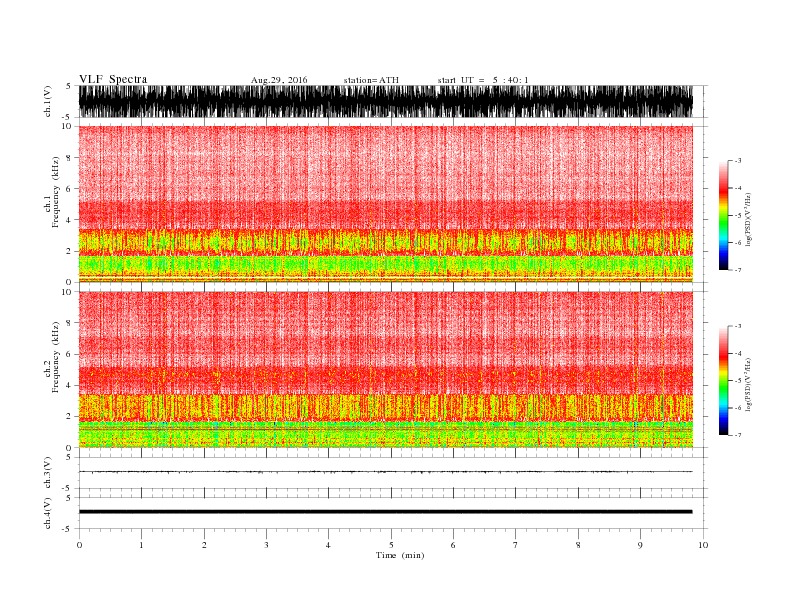Click the ch.2 spectrogram PSD color bar
Screen dimensions: 792x612
click(723, 381)
